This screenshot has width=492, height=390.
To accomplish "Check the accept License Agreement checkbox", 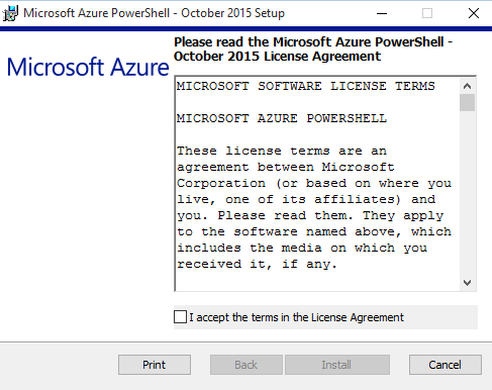I will (x=180, y=317).
